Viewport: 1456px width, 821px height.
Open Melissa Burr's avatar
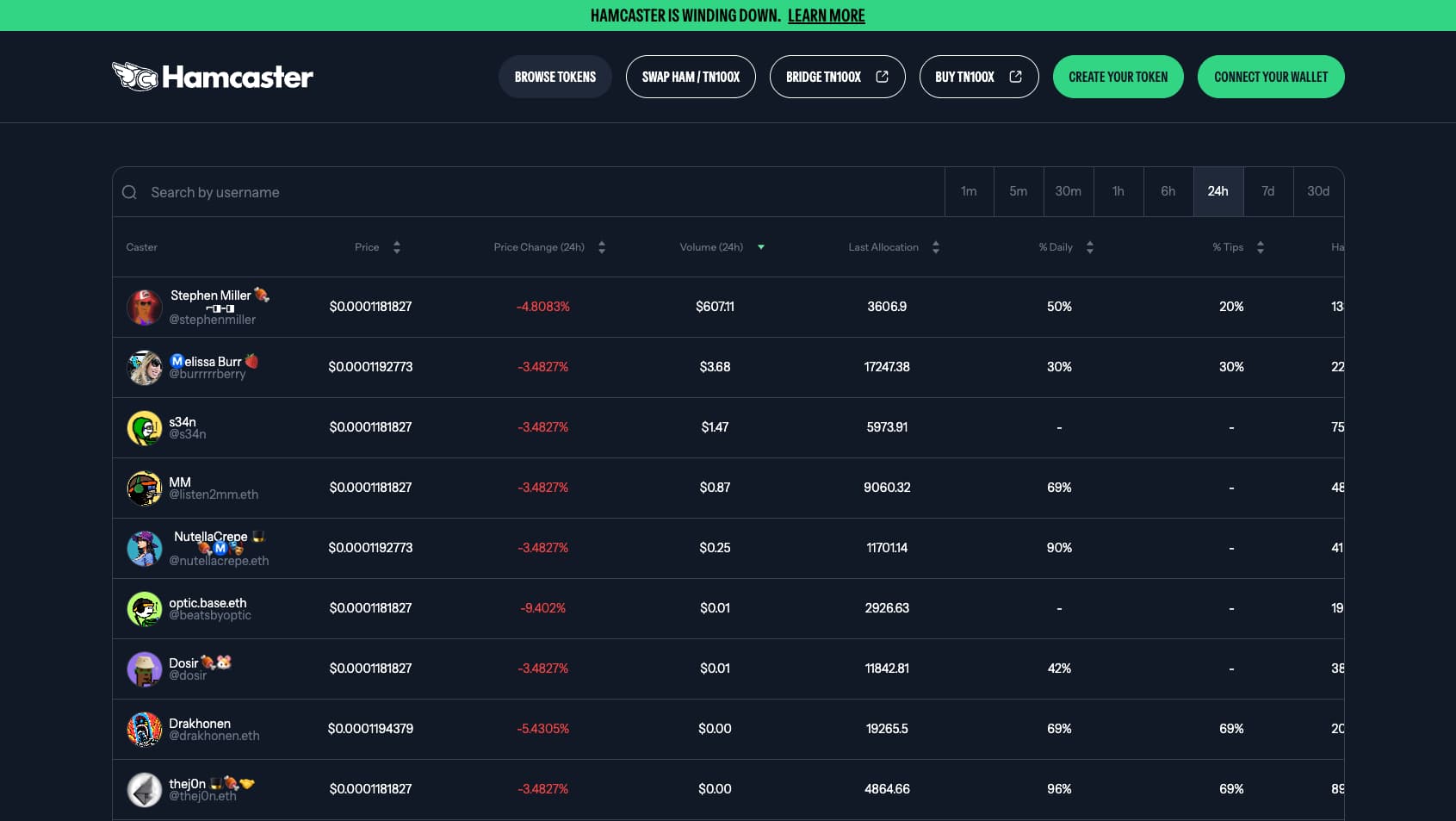click(x=145, y=367)
